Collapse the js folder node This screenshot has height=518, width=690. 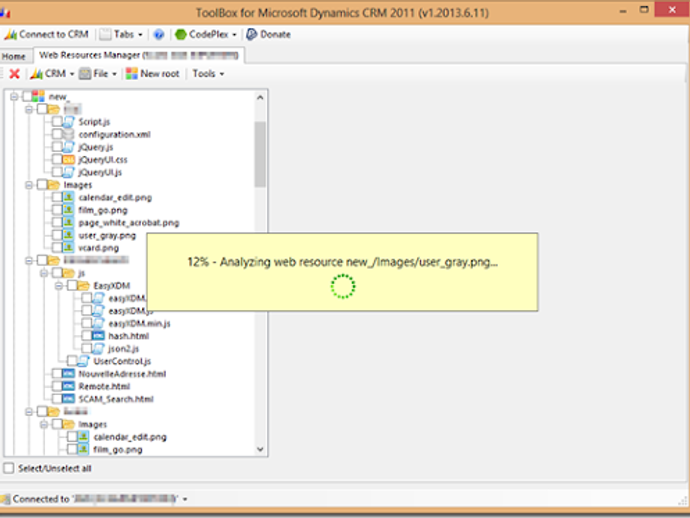click(x=44, y=273)
